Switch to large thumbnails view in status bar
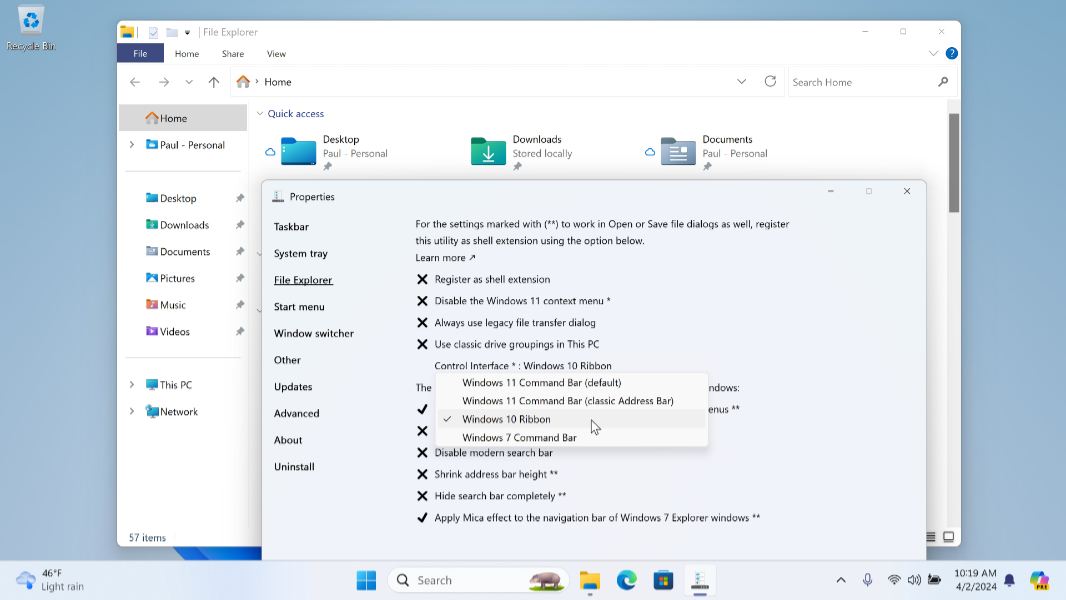Image resolution: width=1066 pixels, height=600 pixels. tap(947, 536)
